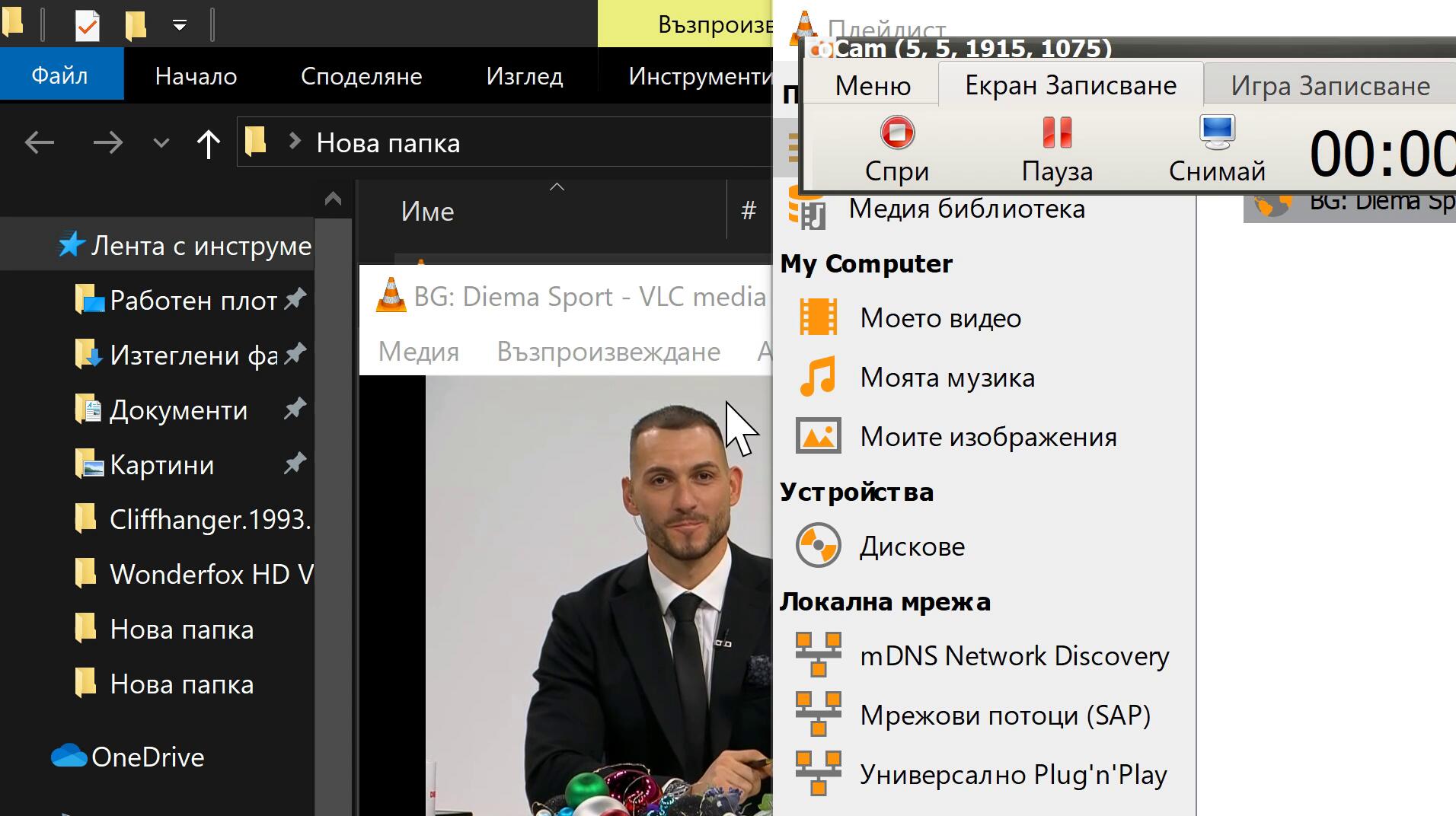Viewport: 1456px width, 816px height.
Task: Sort files by the Име column header
Action: [x=427, y=212]
